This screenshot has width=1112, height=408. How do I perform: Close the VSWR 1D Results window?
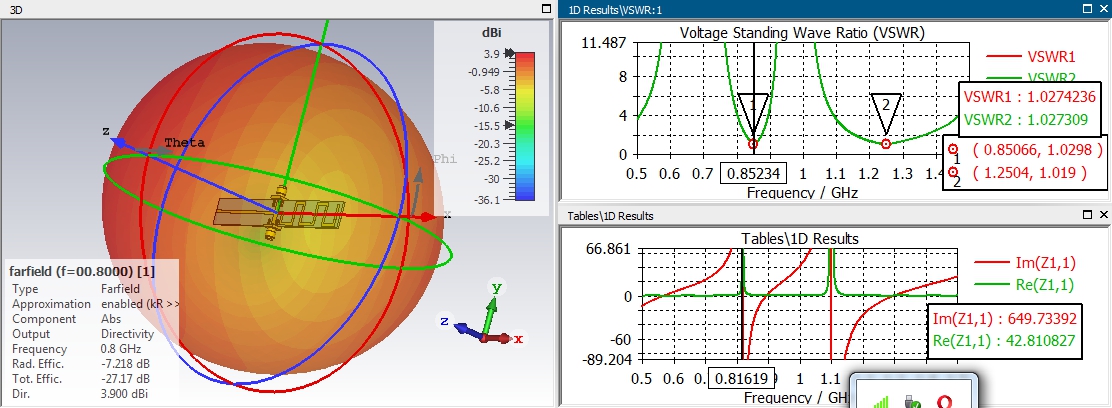click(1103, 9)
